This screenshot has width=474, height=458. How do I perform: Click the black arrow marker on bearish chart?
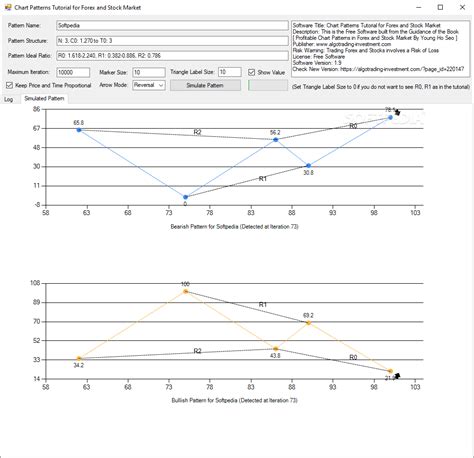coord(397,113)
